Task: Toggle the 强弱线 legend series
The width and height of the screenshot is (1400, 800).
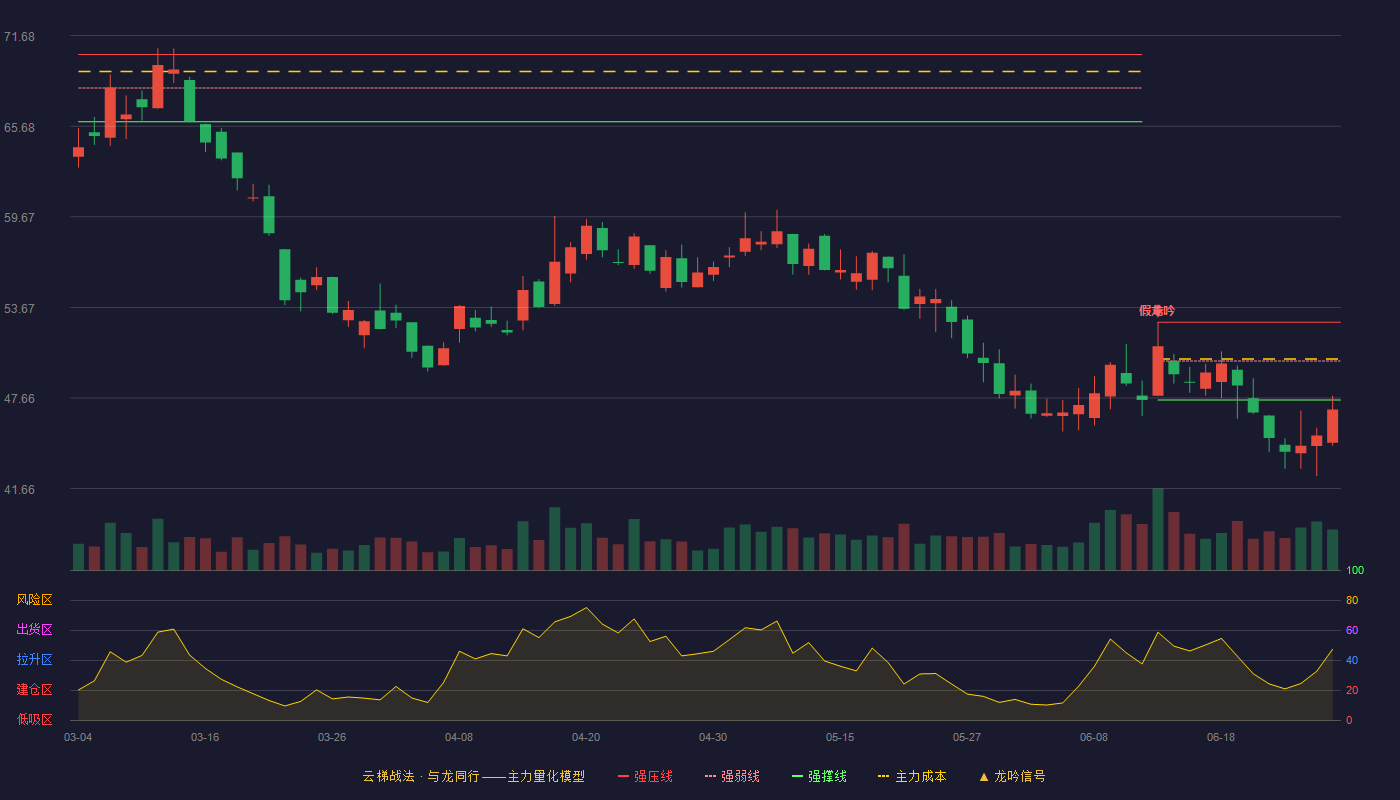Action: pos(732,776)
